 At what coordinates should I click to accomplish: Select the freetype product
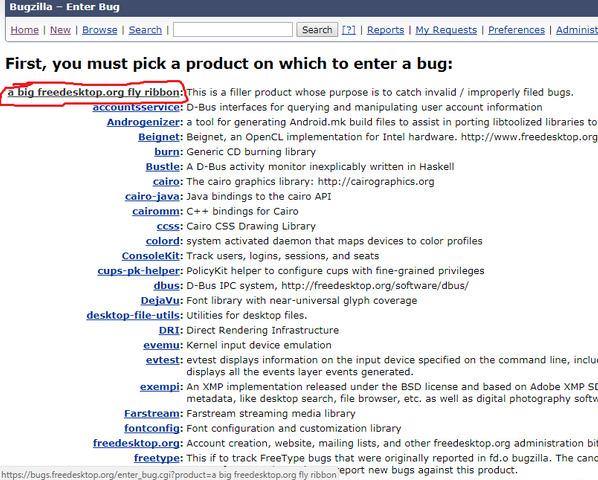(x=157, y=458)
